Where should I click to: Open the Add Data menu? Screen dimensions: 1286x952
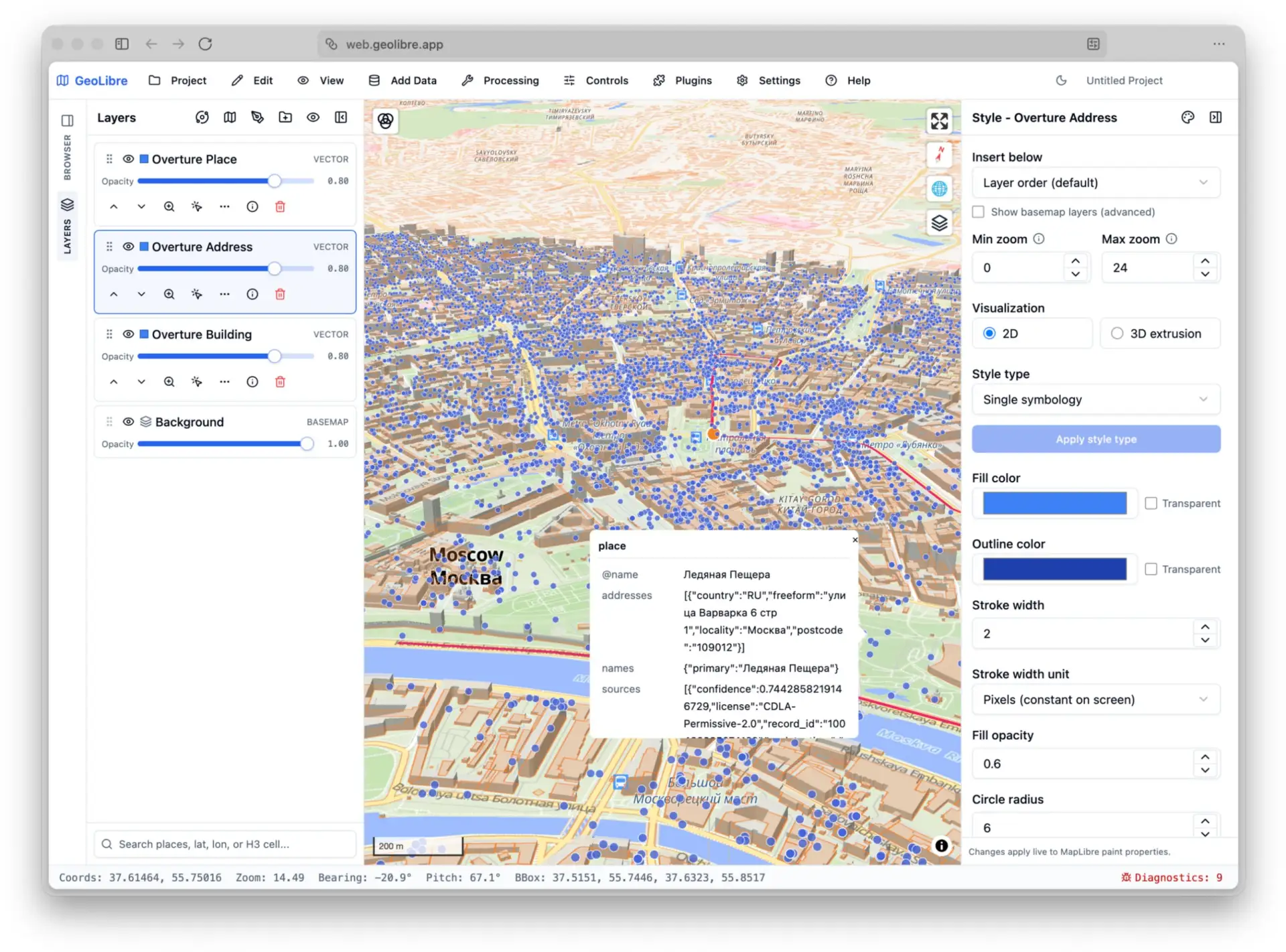click(403, 80)
